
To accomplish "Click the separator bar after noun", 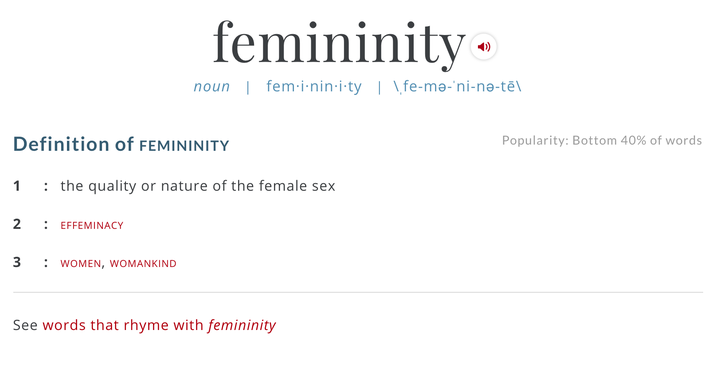I will 248,87.
